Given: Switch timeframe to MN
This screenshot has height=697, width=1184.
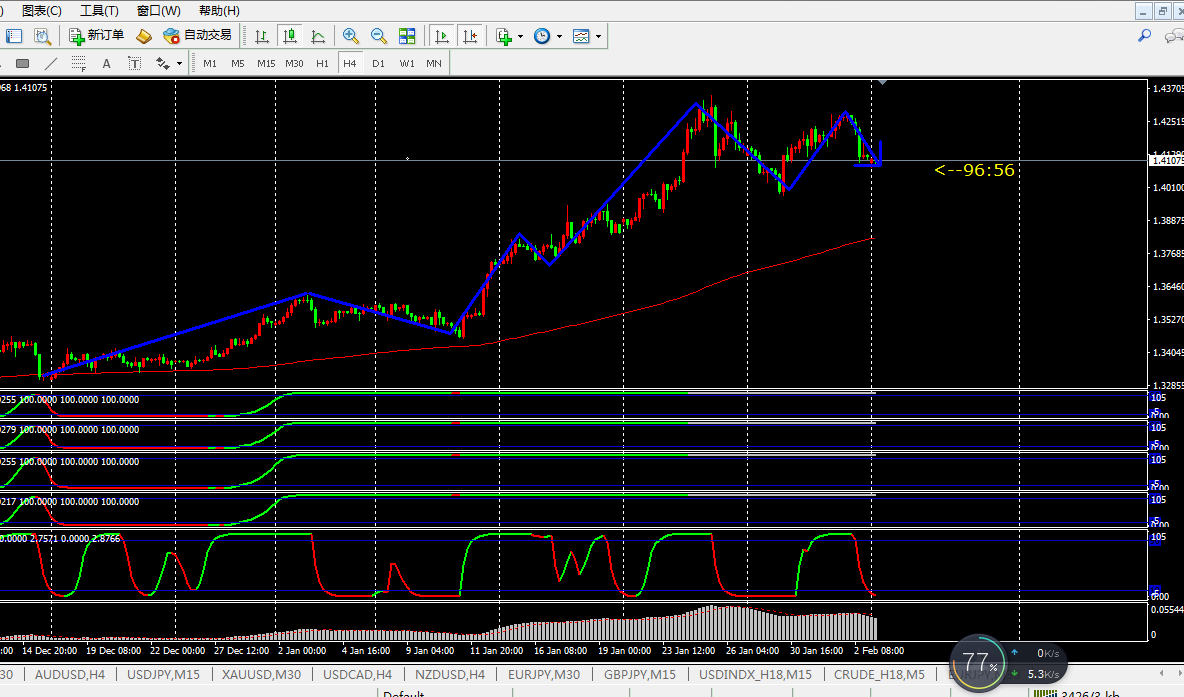Looking at the screenshot, I should click(434, 63).
